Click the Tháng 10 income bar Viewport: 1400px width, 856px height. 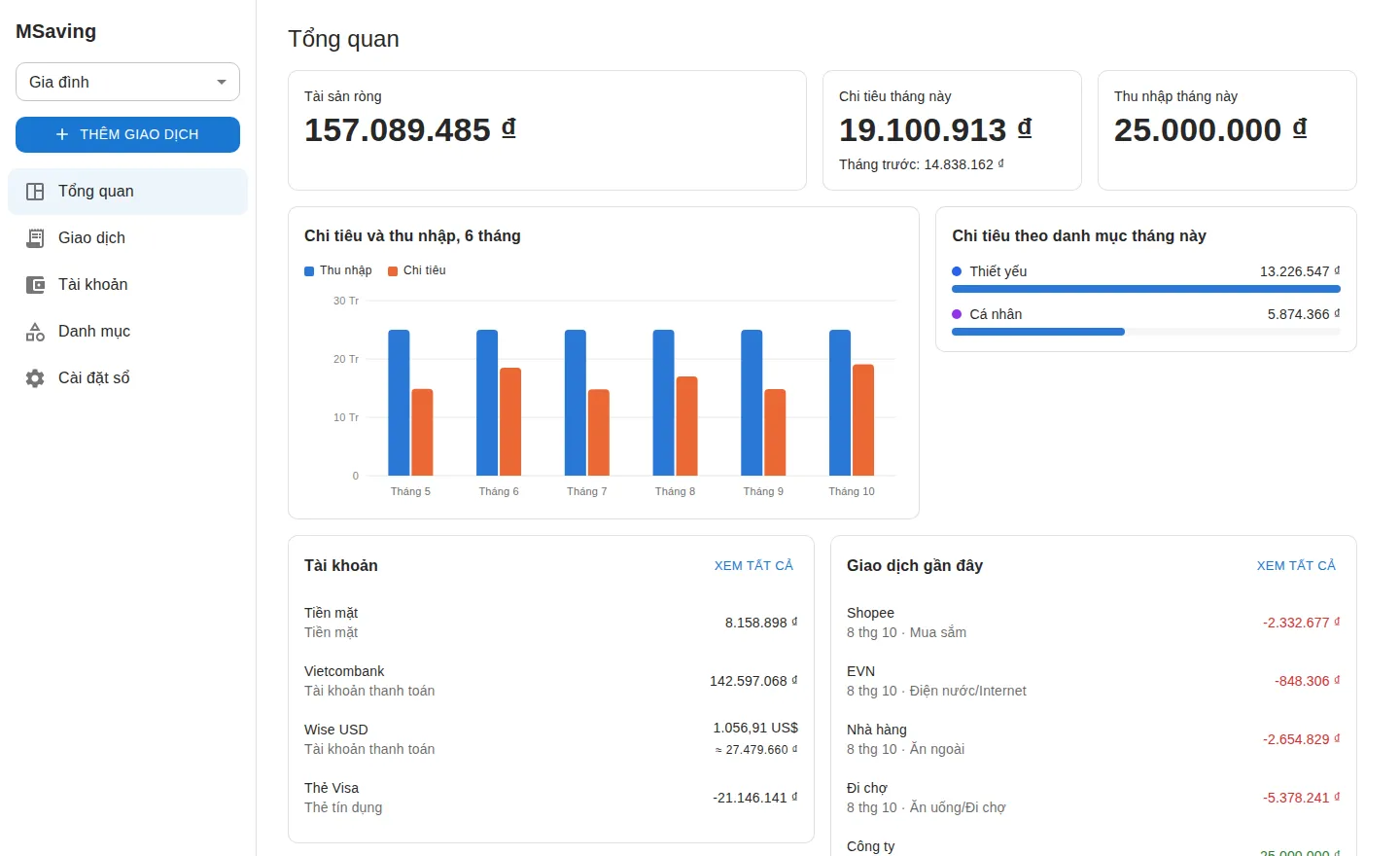click(840, 403)
